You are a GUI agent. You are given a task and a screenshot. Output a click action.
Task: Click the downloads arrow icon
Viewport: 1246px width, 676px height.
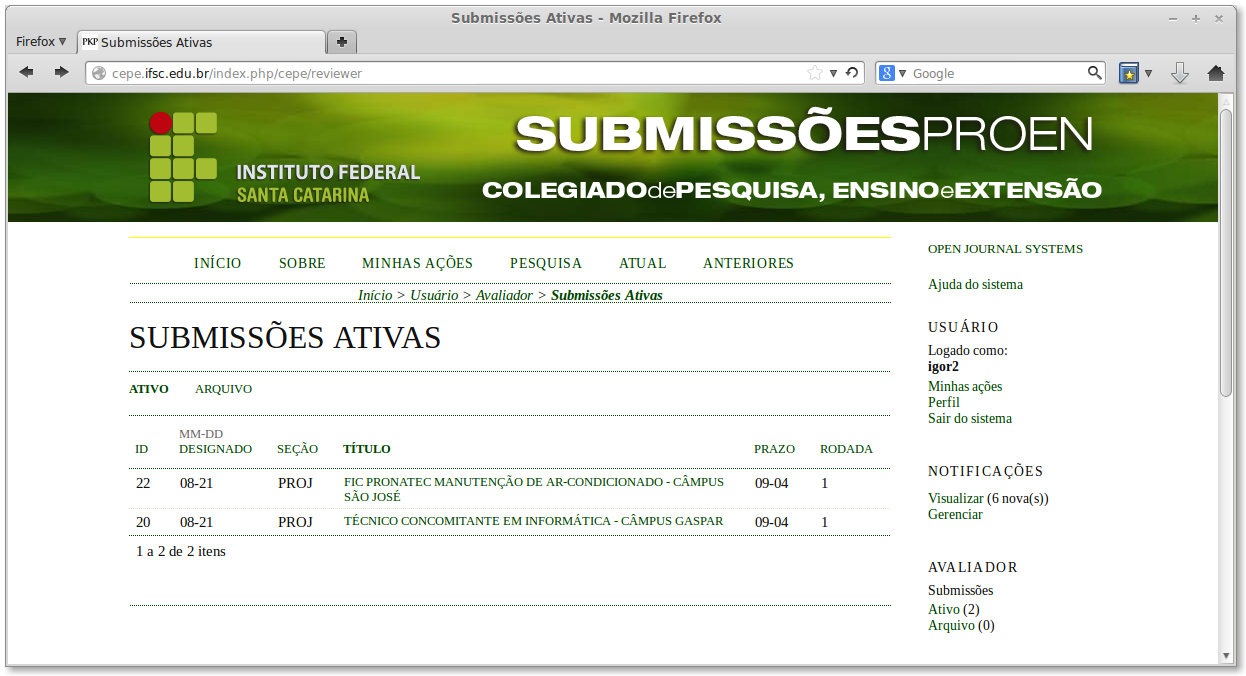click(x=1180, y=72)
